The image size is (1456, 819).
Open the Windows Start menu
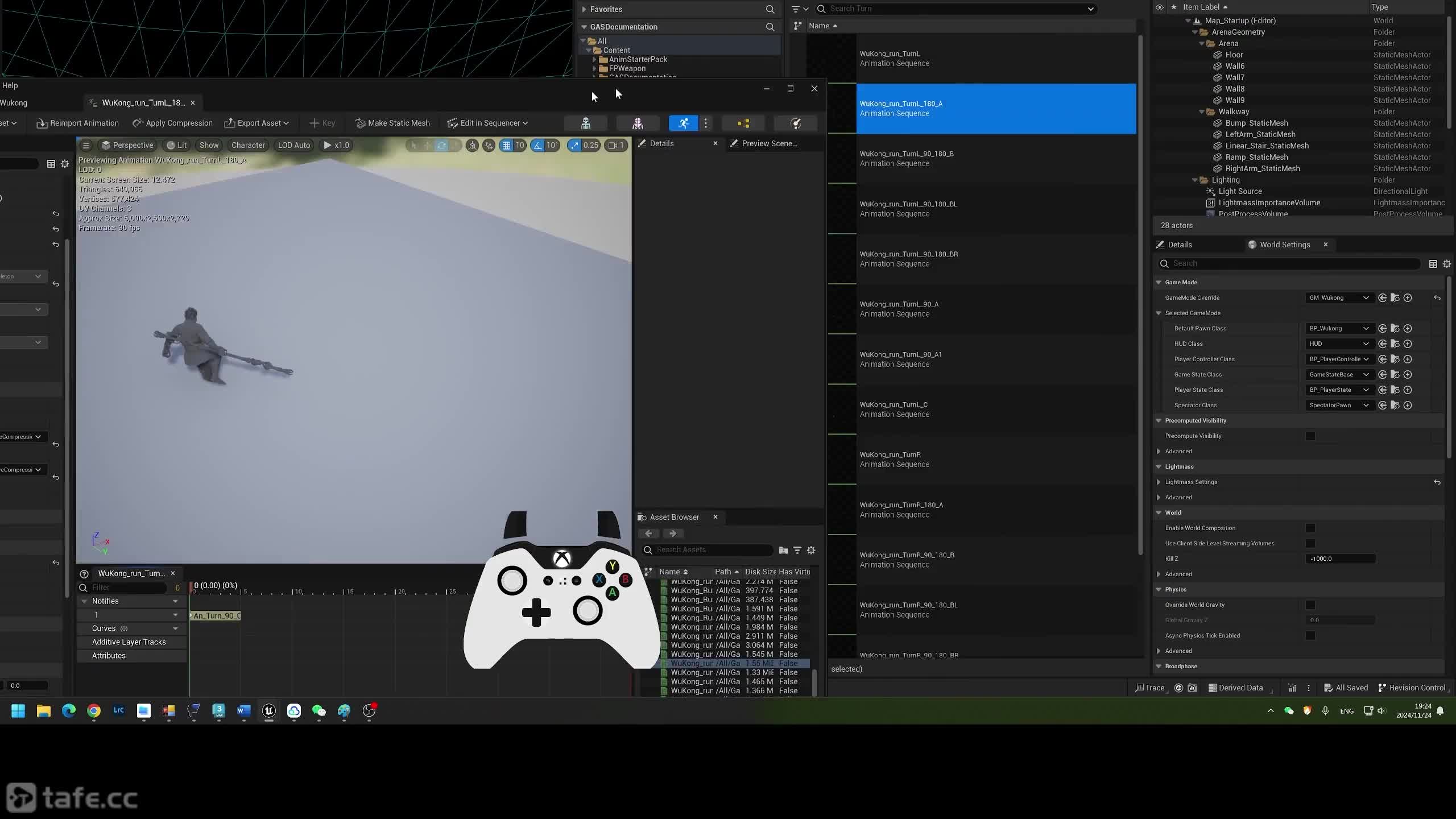(18, 710)
